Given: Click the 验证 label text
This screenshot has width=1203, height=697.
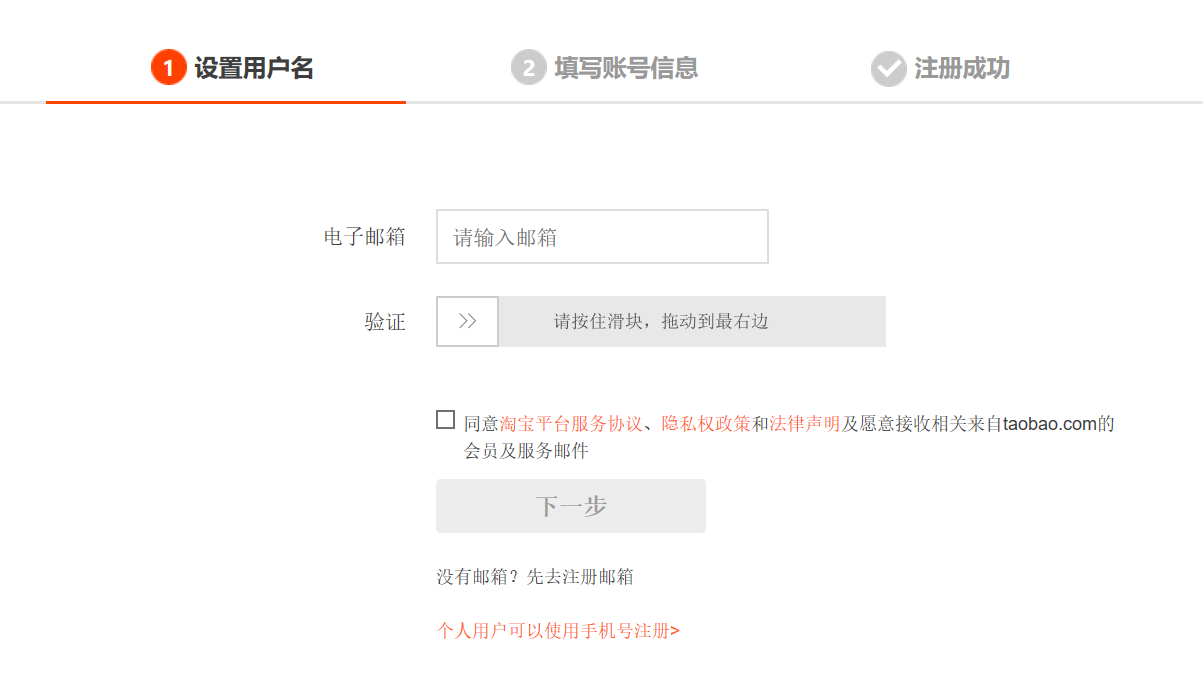Looking at the screenshot, I should 385,322.
